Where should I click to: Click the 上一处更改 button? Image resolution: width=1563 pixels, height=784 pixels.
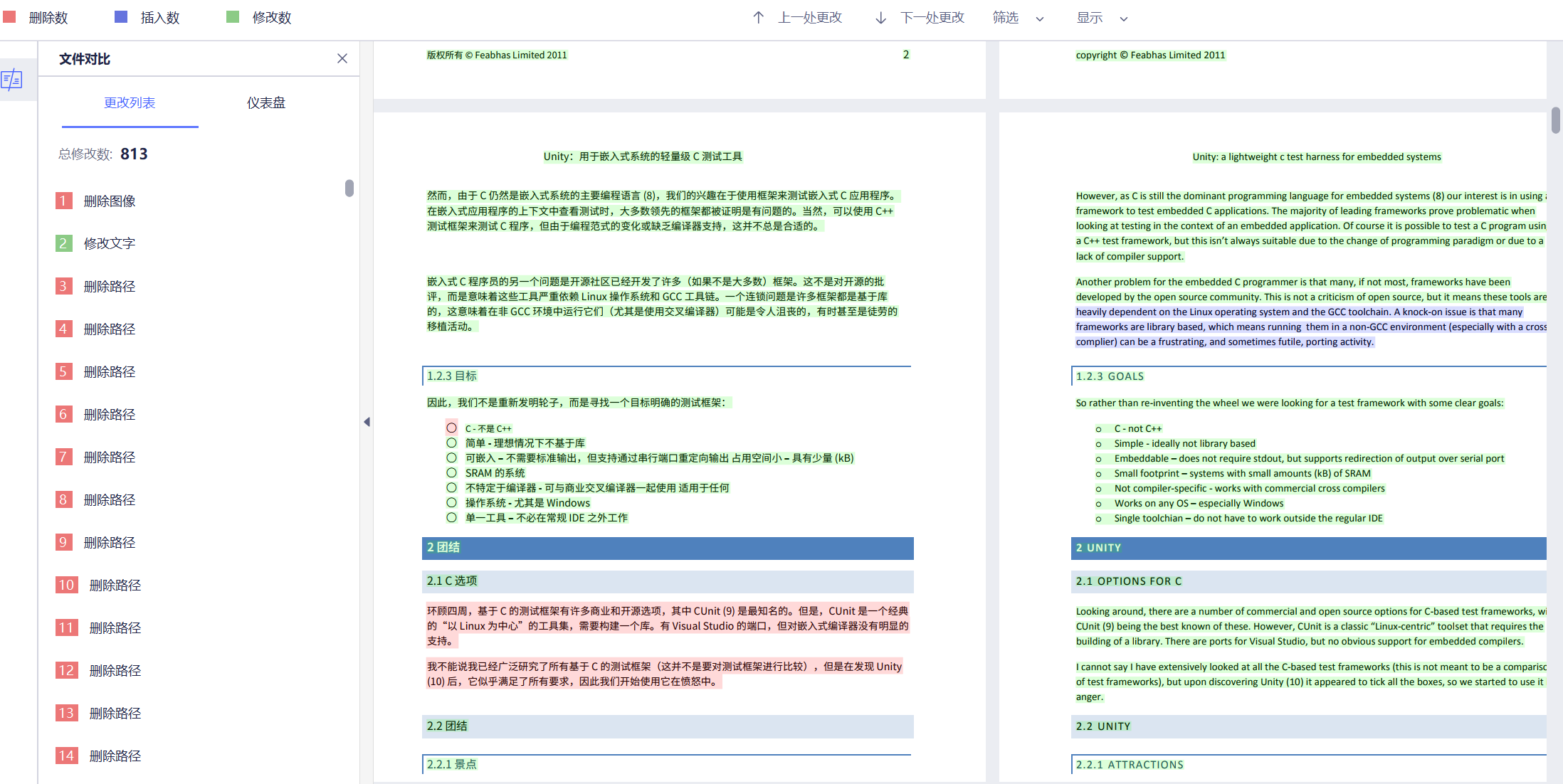(810, 18)
